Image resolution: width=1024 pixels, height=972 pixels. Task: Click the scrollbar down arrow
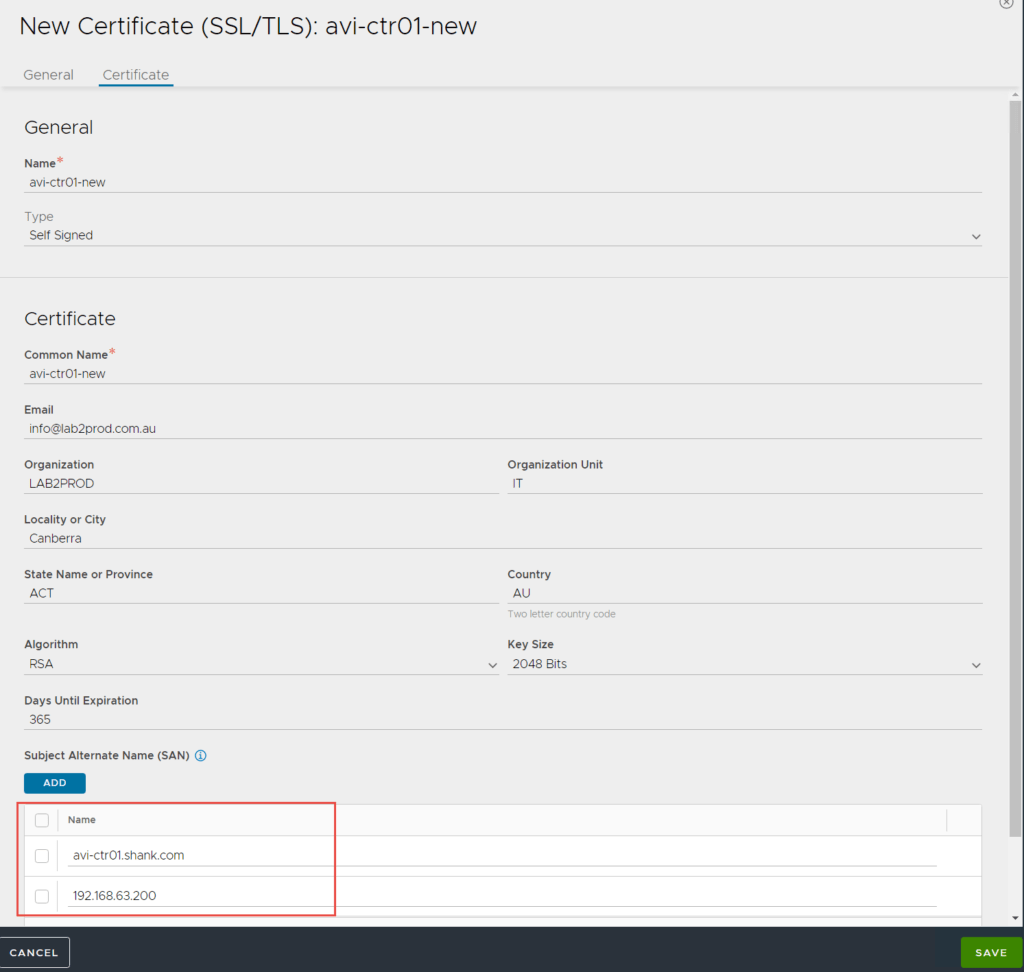point(1015,918)
